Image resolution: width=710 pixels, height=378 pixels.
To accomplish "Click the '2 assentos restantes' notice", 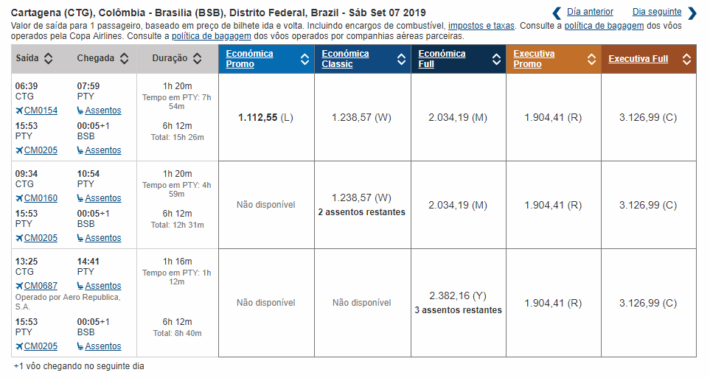I will pyautogui.click(x=361, y=212).
